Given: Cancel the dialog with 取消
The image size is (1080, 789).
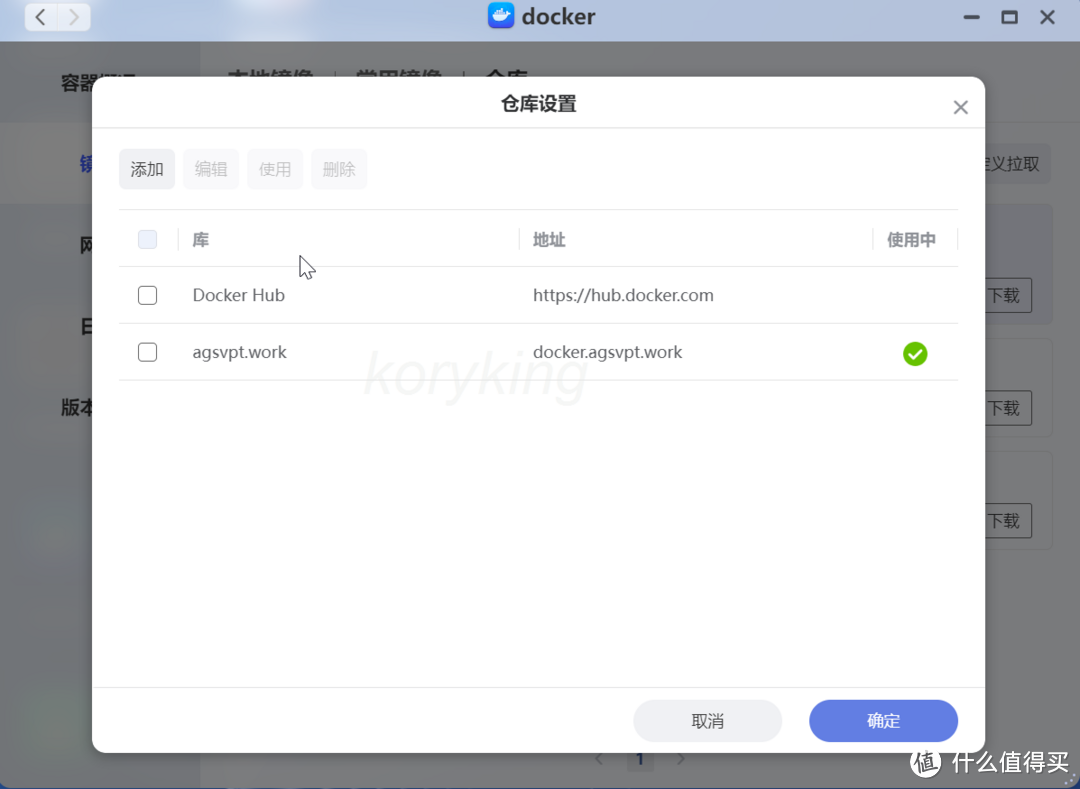Looking at the screenshot, I should [x=707, y=720].
